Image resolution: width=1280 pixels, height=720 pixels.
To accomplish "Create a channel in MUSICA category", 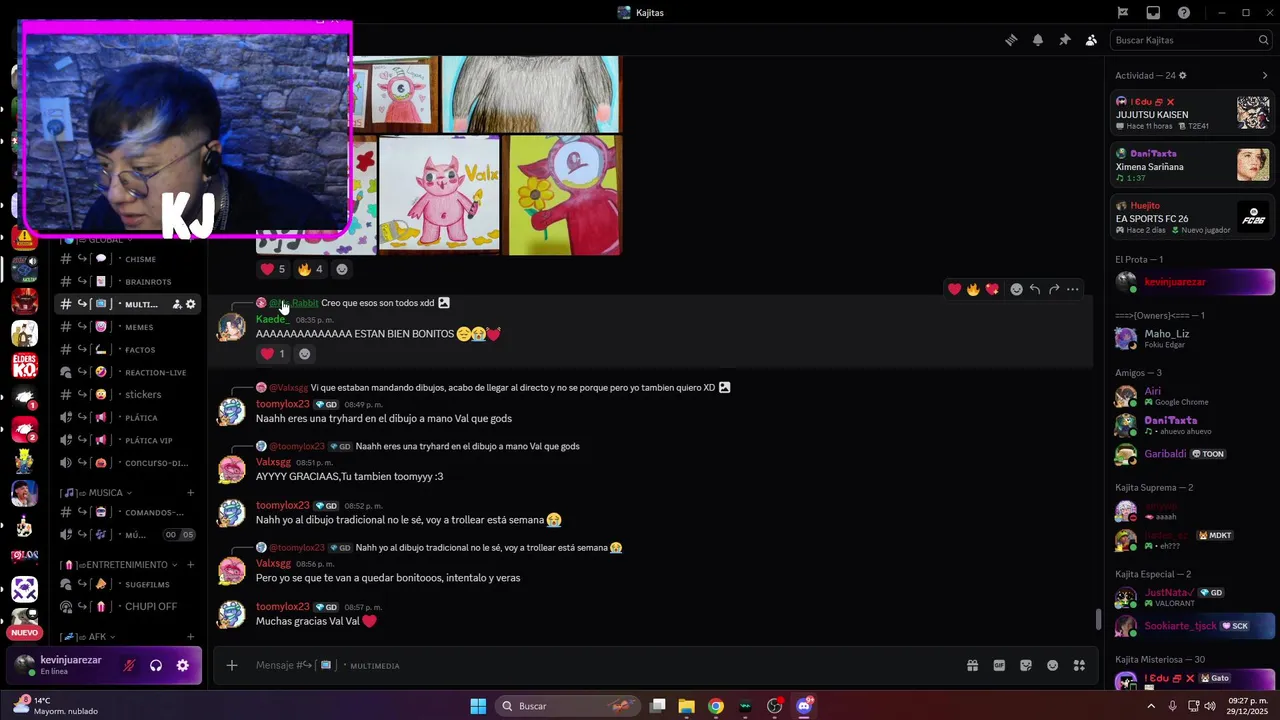I will coord(190,493).
